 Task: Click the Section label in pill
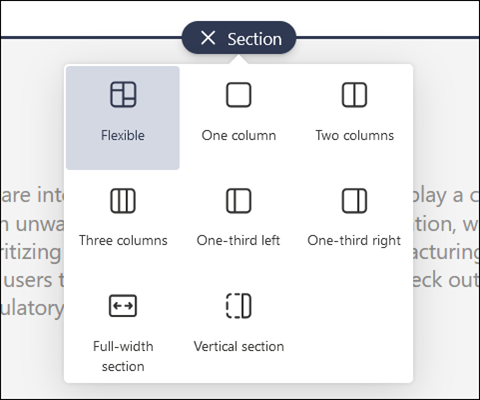[255, 39]
